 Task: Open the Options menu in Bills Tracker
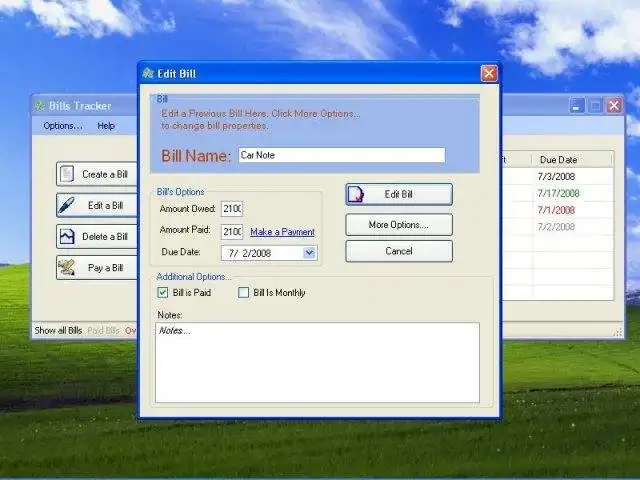coord(63,126)
